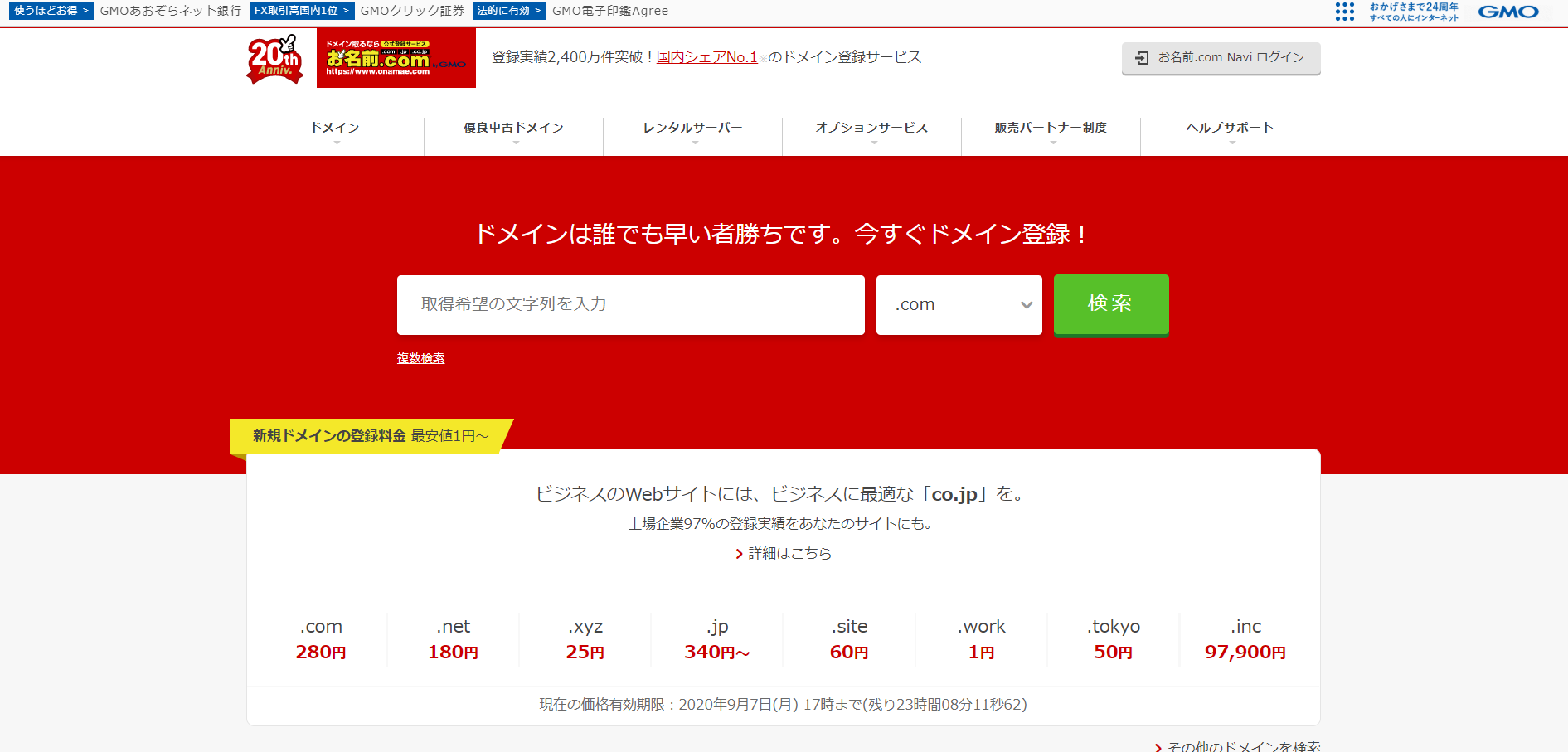Select the .inc 97,900円 price cell
Image resolution: width=1568 pixels, height=752 pixels.
coord(1245,639)
